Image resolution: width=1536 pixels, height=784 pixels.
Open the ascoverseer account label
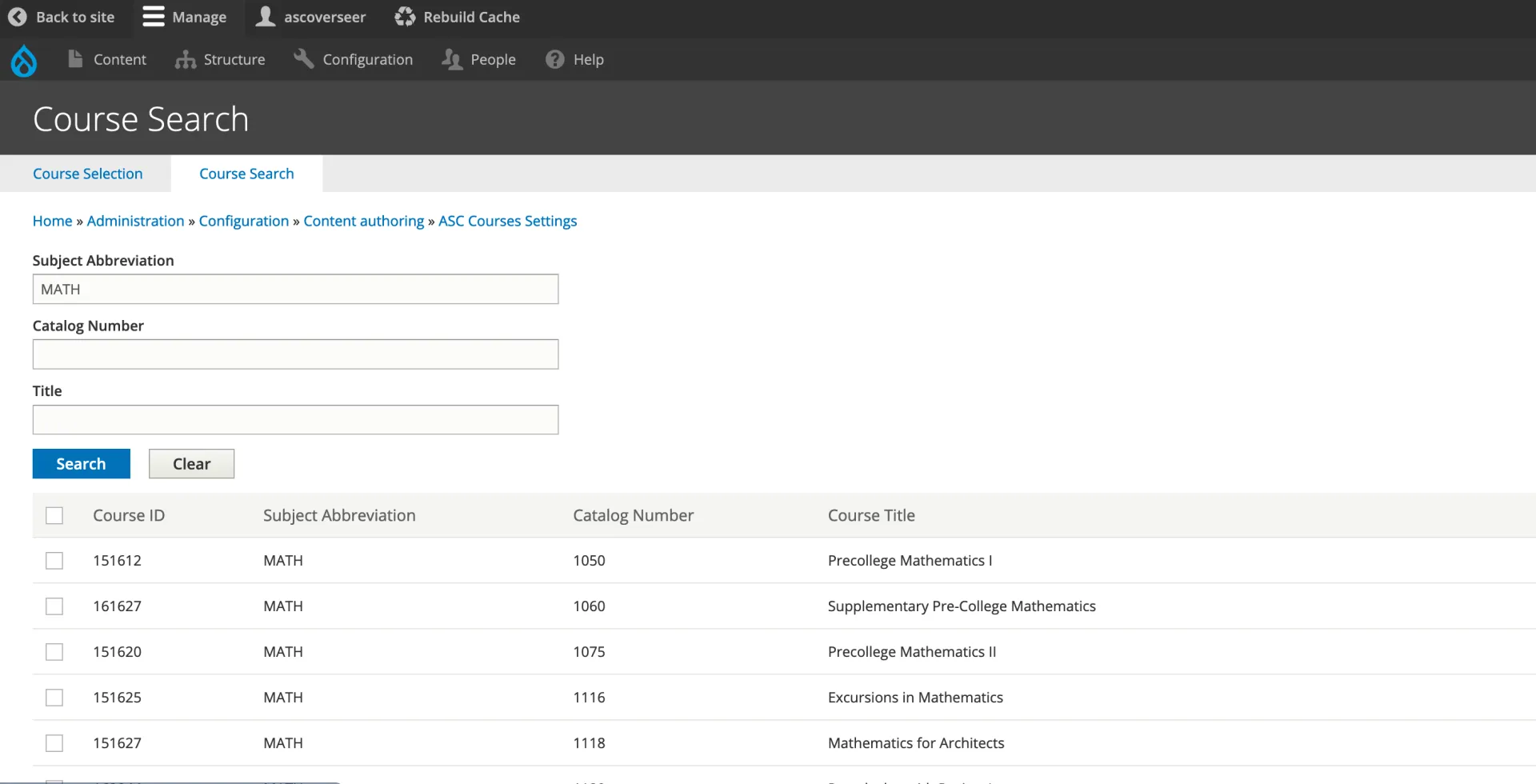pyautogui.click(x=325, y=17)
